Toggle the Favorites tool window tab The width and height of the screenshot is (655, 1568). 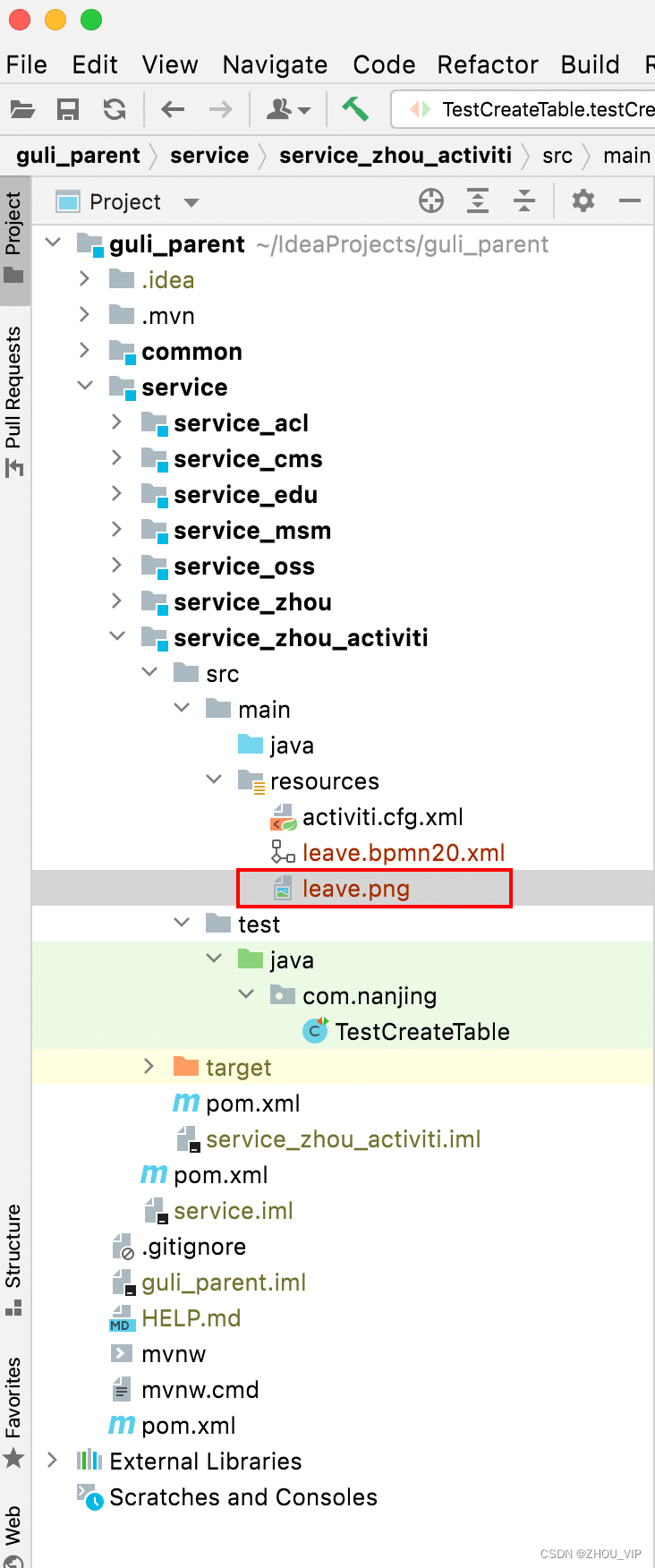pyautogui.click(x=13, y=1412)
